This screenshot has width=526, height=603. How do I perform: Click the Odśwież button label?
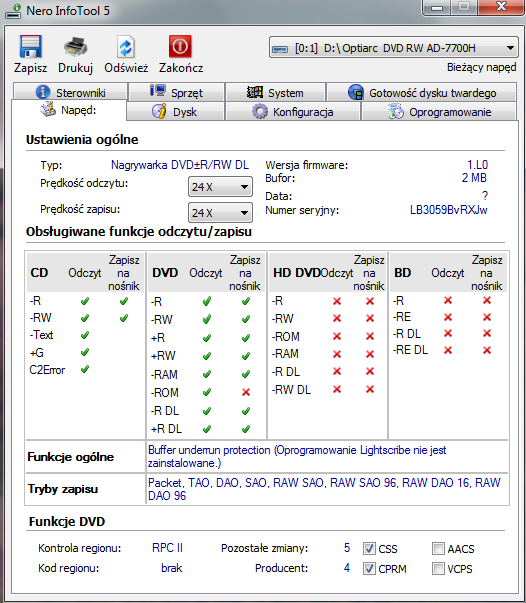coord(126,68)
